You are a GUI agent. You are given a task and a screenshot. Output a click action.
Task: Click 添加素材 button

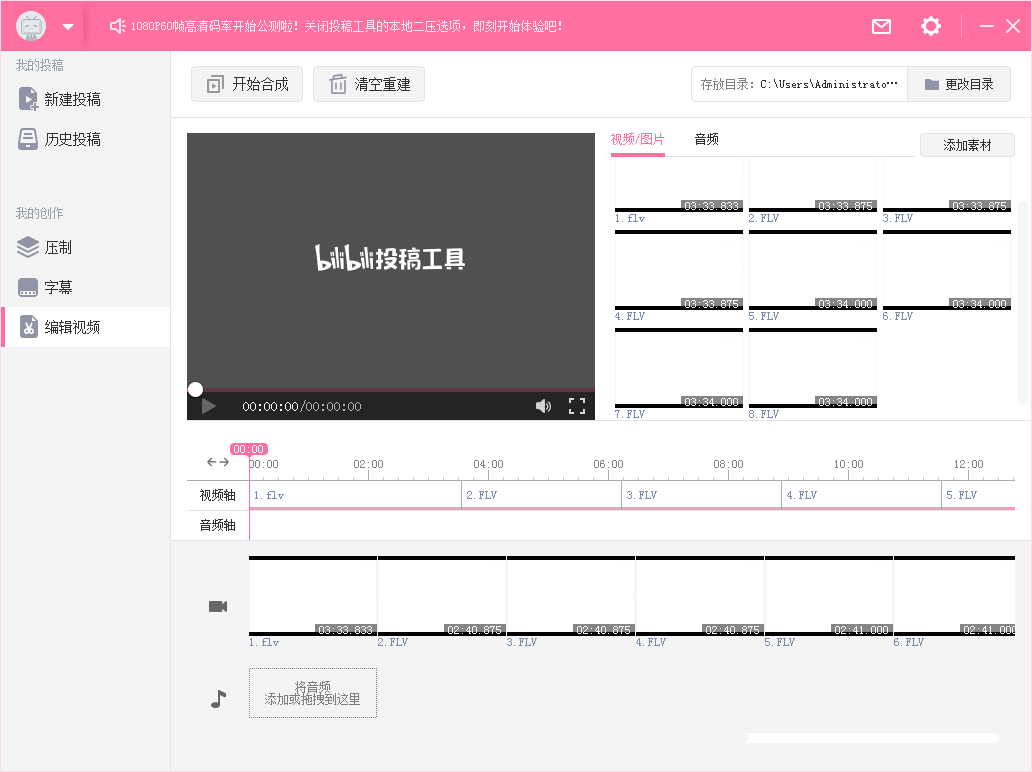coord(967,145)
